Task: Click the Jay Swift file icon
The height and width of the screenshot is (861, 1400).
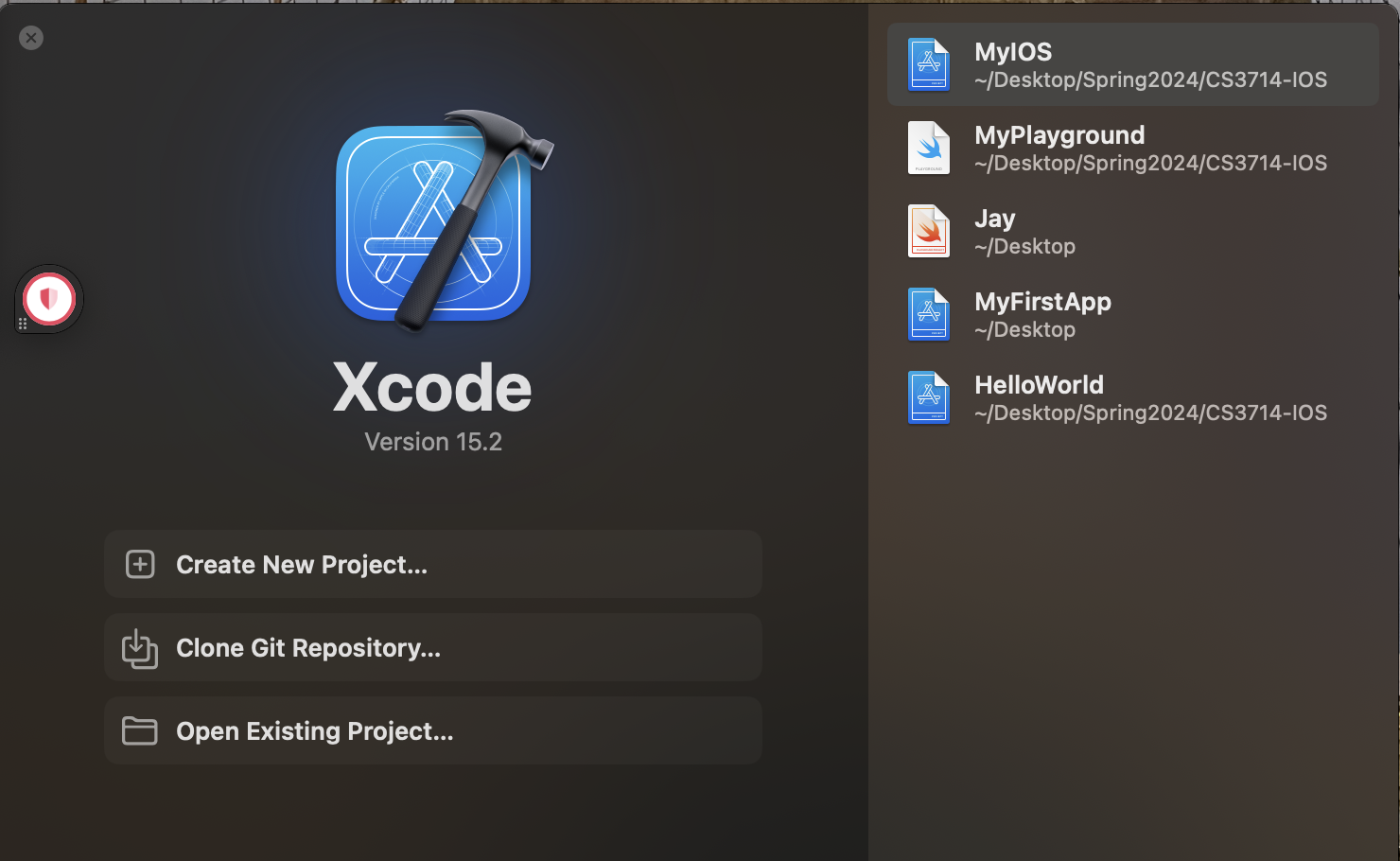Action: (929, 231)
